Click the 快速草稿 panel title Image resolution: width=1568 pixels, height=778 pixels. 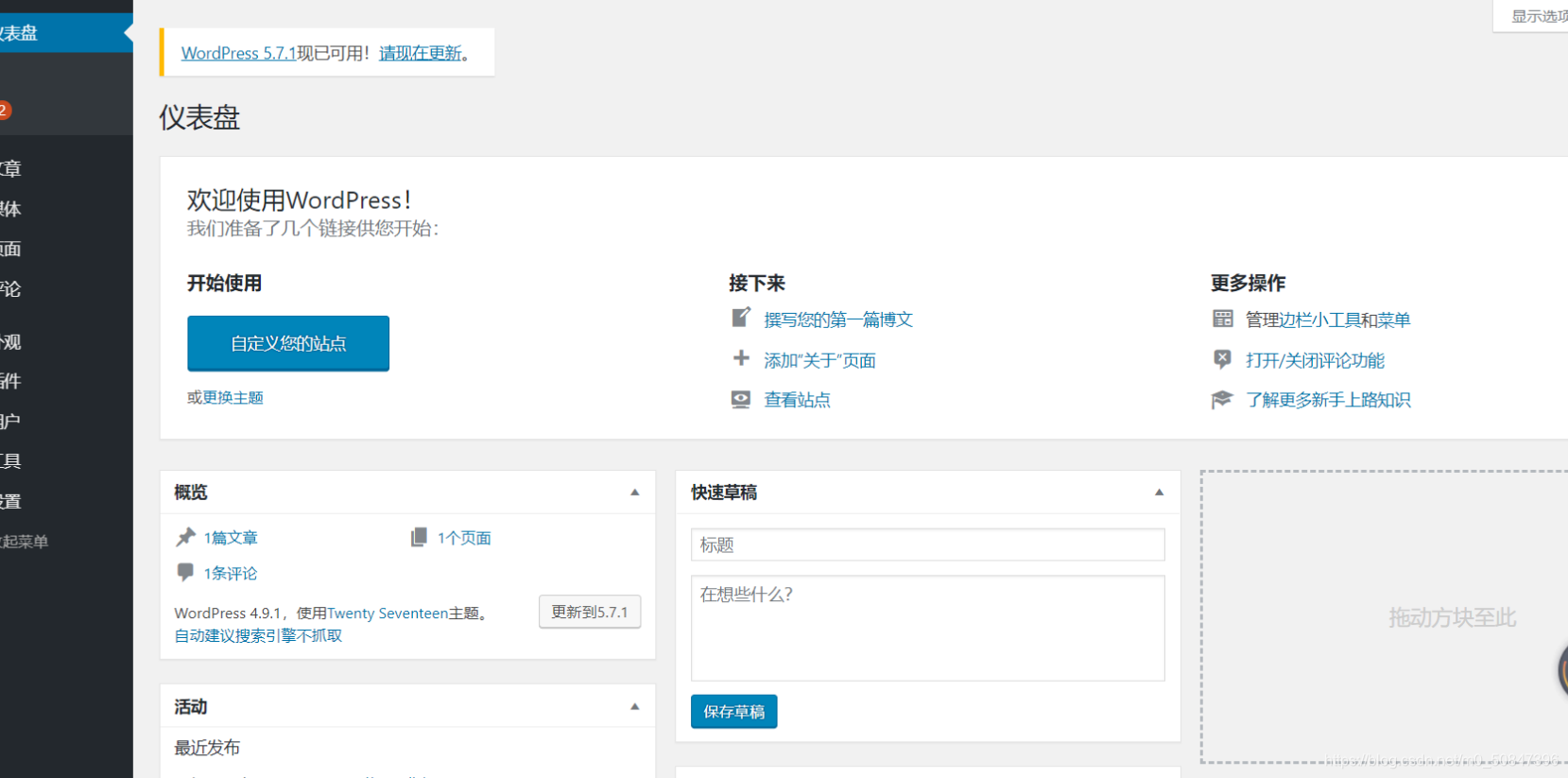point(724,493)
